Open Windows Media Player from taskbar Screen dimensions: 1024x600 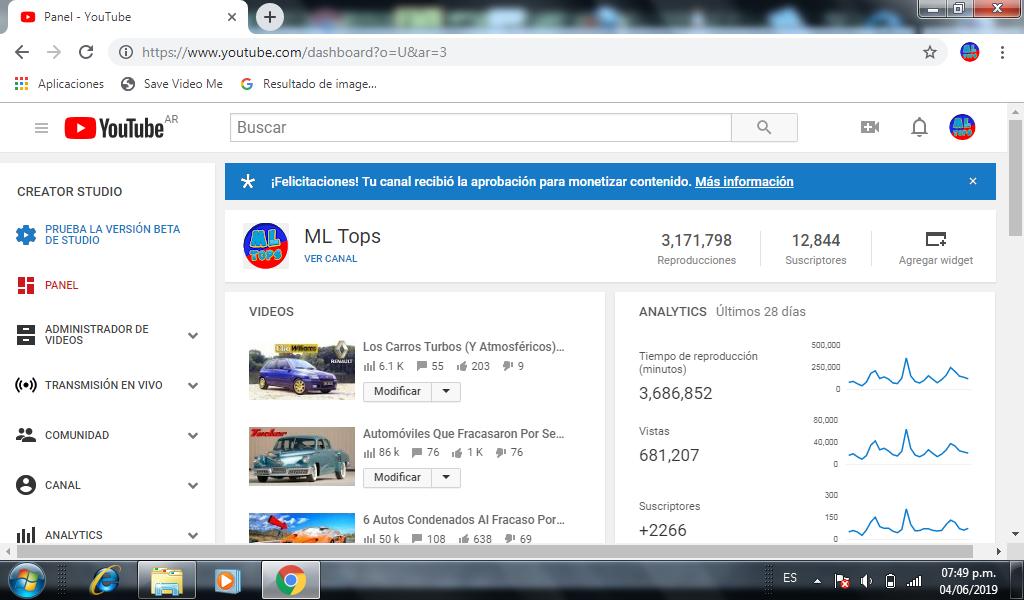coord(227,580)
